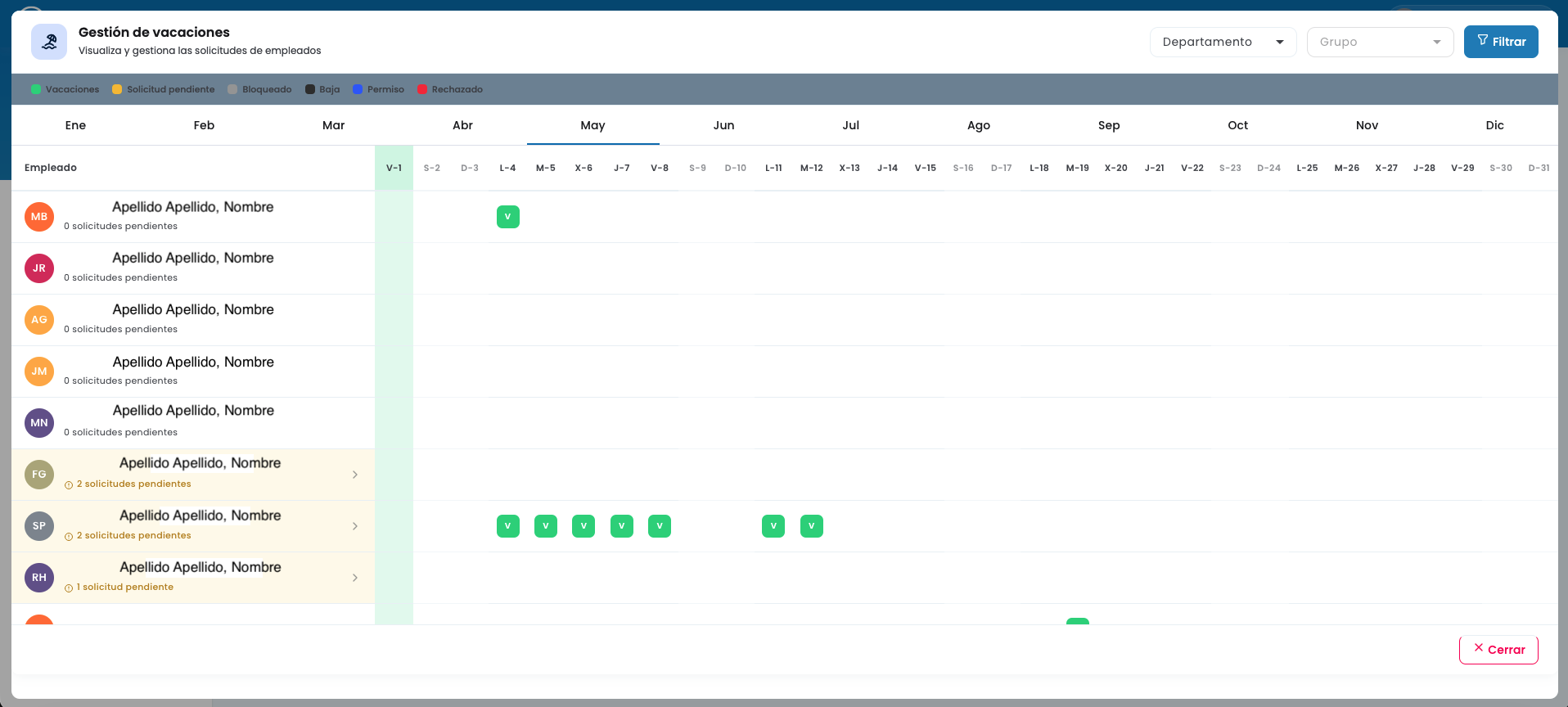Switch to the Feb month tab
This screenshot has height=707, width=1568.
point(204,125)
